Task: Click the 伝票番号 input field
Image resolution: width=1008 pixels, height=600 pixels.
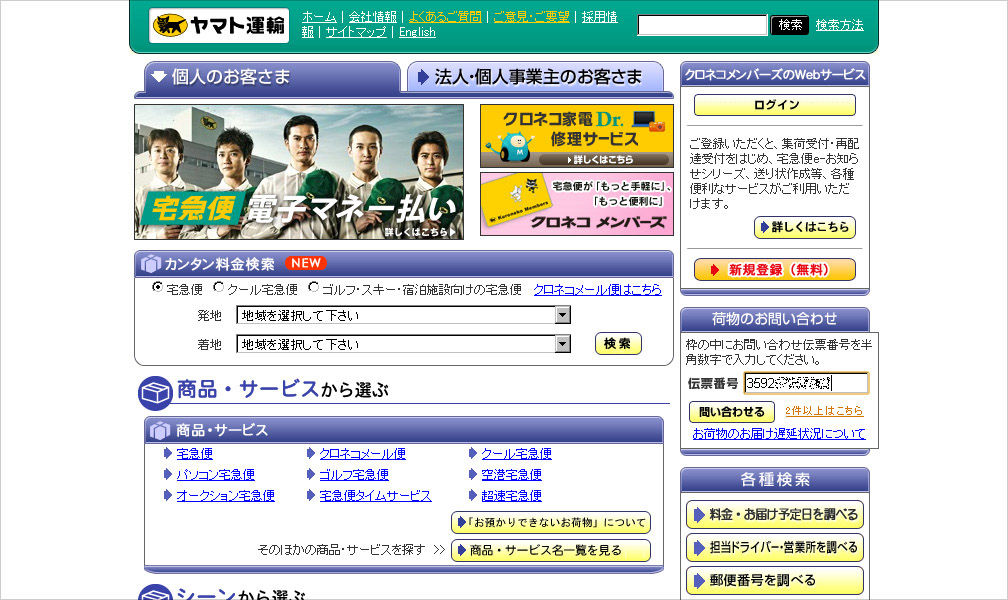Action: click(x=806, y=383)
